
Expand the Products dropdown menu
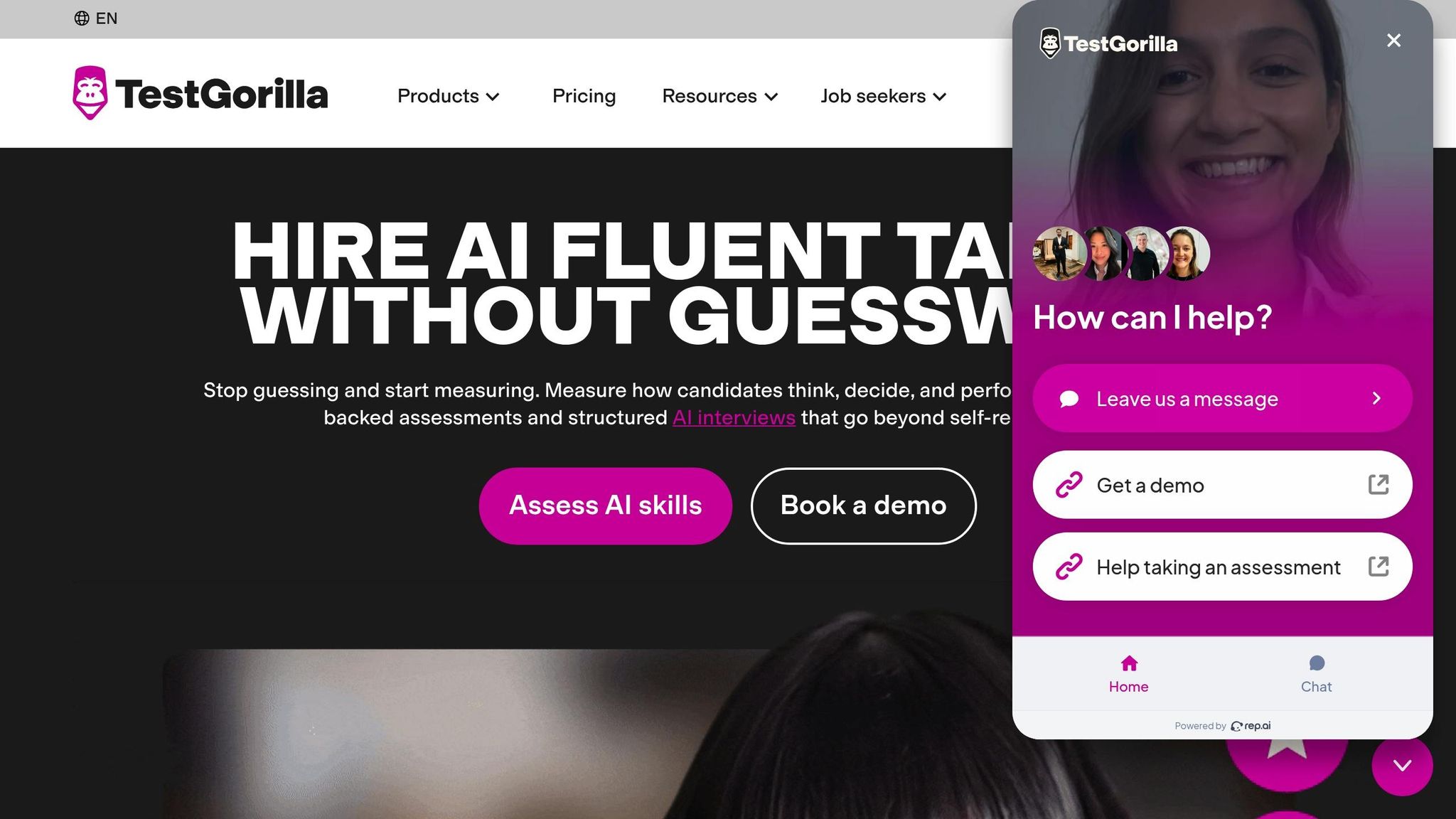tap(449, 96)
